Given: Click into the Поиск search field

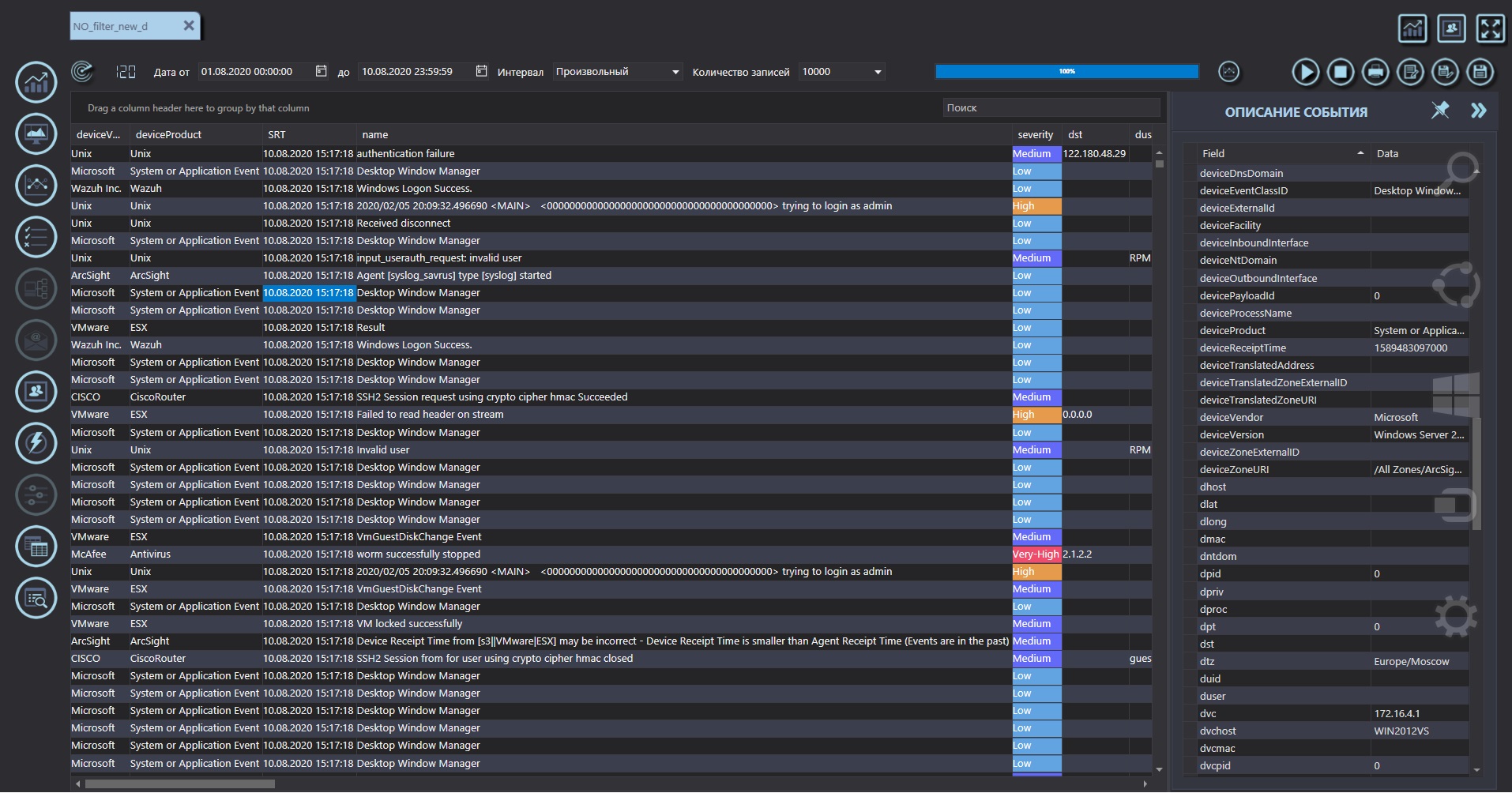Looking at the screenshot, I should 1051,108.
